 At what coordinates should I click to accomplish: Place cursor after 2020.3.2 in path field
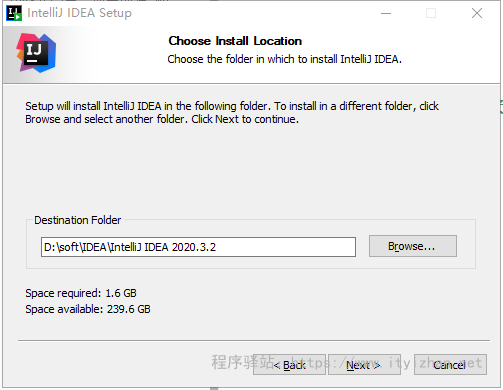click(217, 247)
